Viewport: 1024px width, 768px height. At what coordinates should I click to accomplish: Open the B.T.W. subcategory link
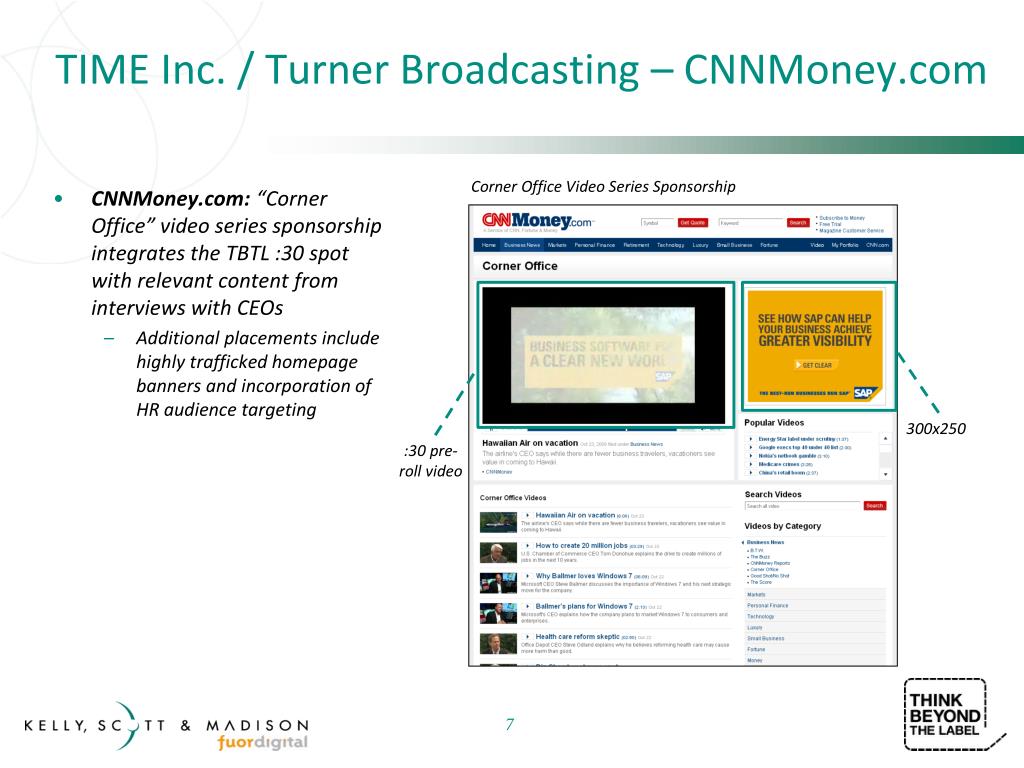tap(755, 551)
